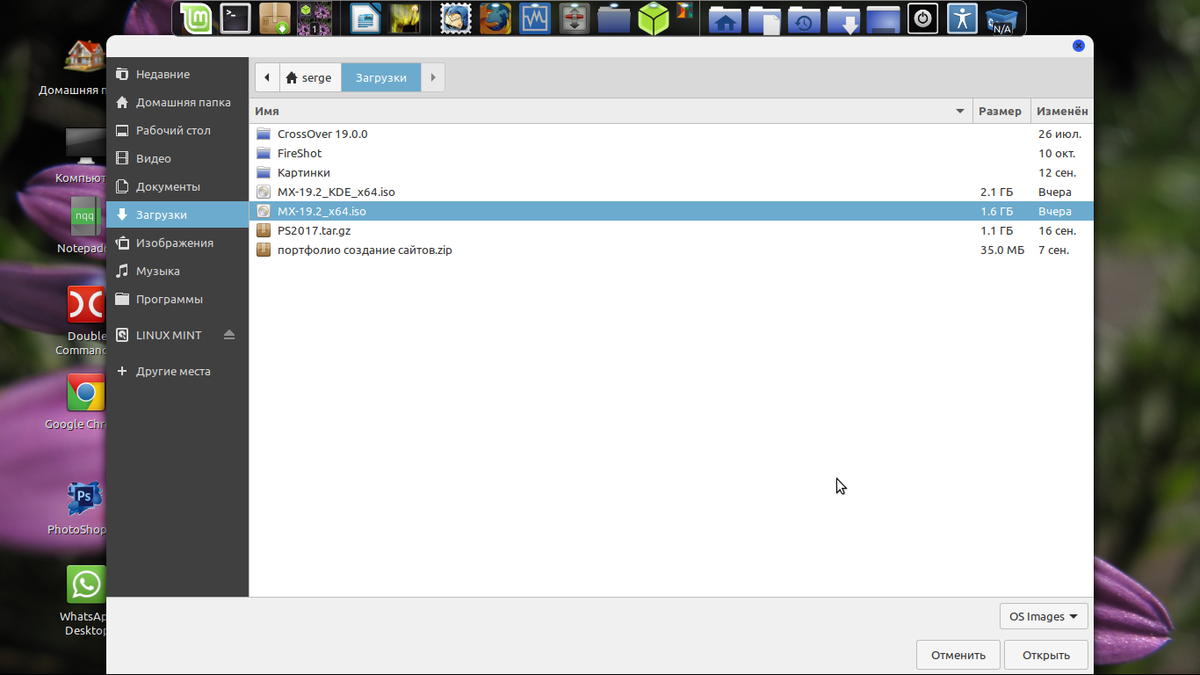Sort by Размер column header

[x=1001, y=111]
